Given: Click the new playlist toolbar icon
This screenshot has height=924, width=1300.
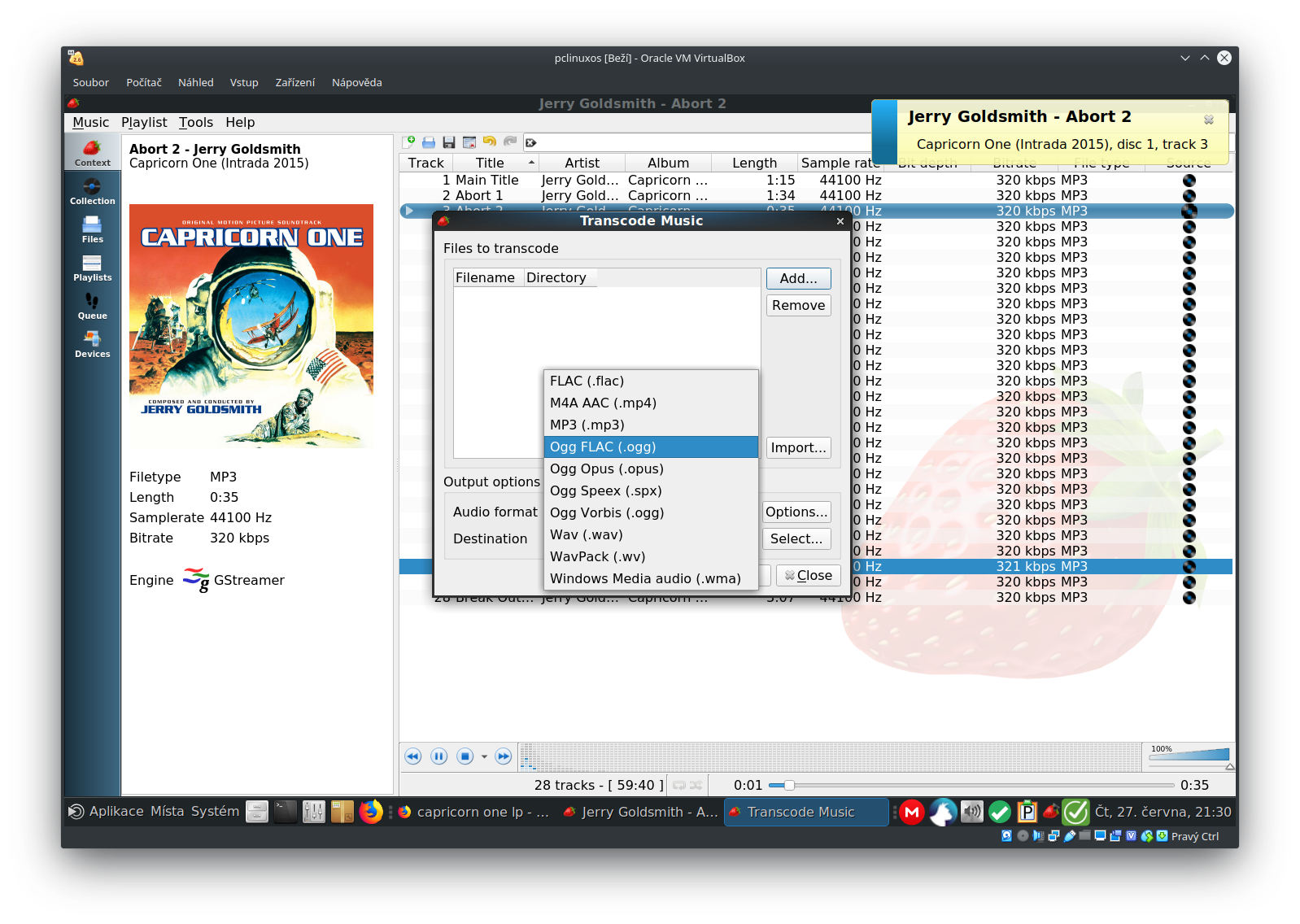Looking at the screenshot, I should coord(409,142).
